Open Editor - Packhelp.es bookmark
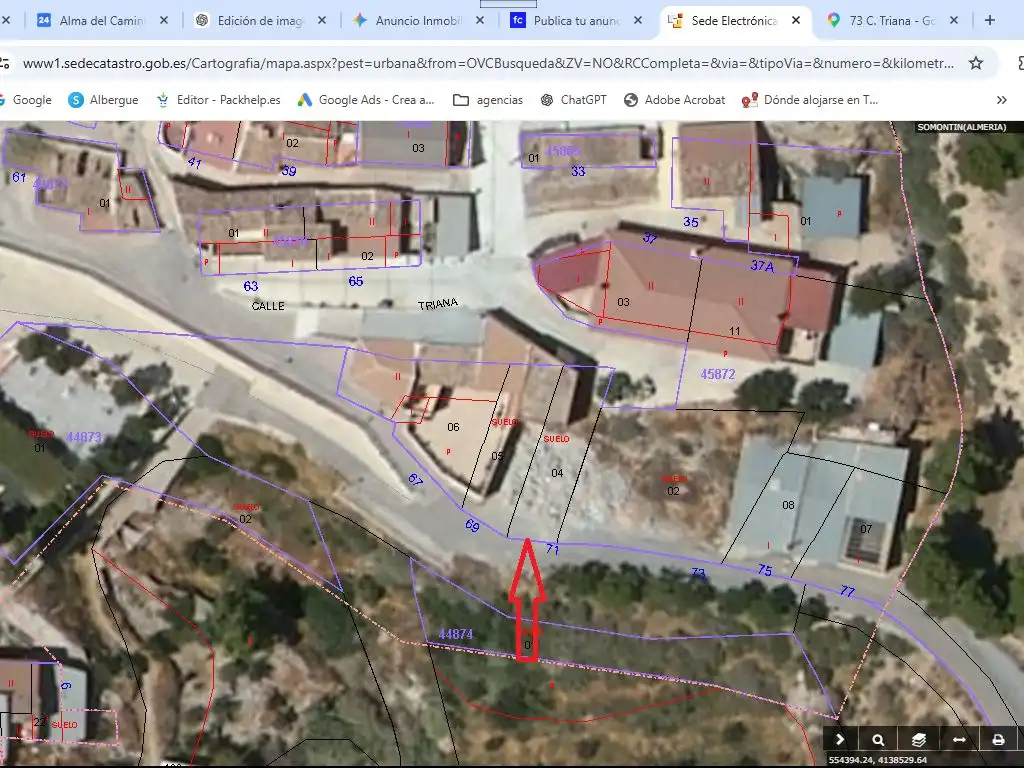 219,100
